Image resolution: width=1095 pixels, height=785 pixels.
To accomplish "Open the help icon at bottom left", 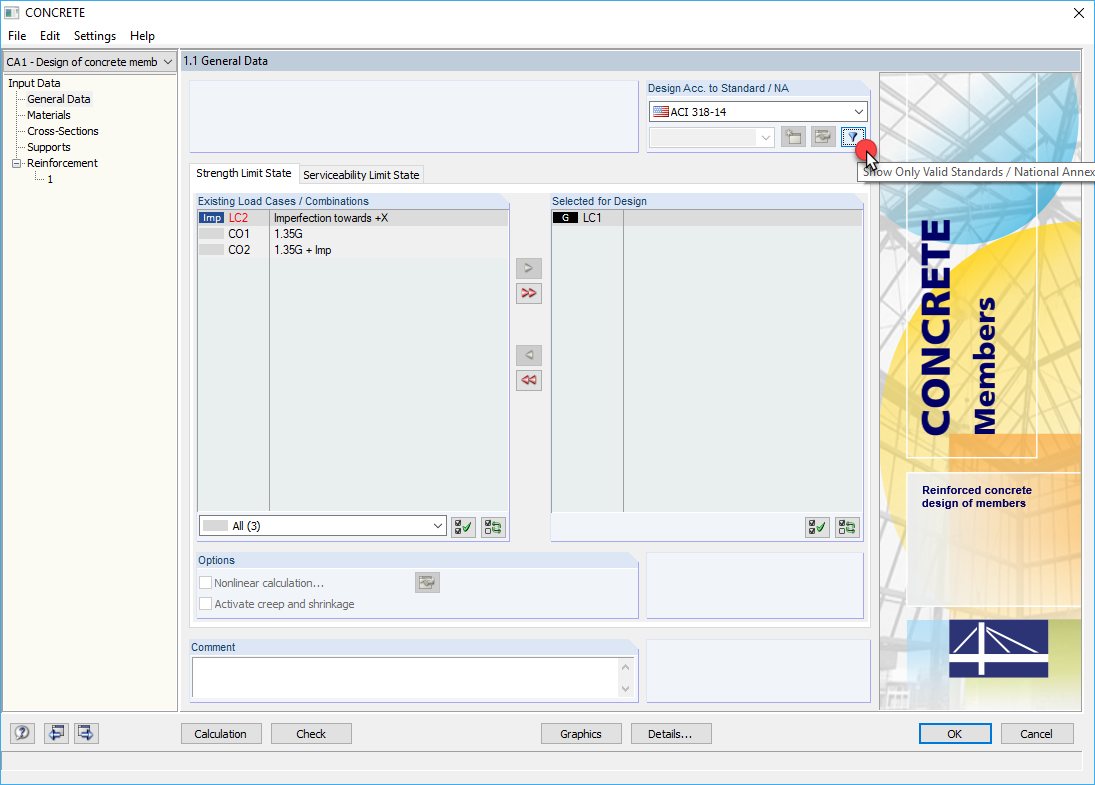I will tap(21, 733).
